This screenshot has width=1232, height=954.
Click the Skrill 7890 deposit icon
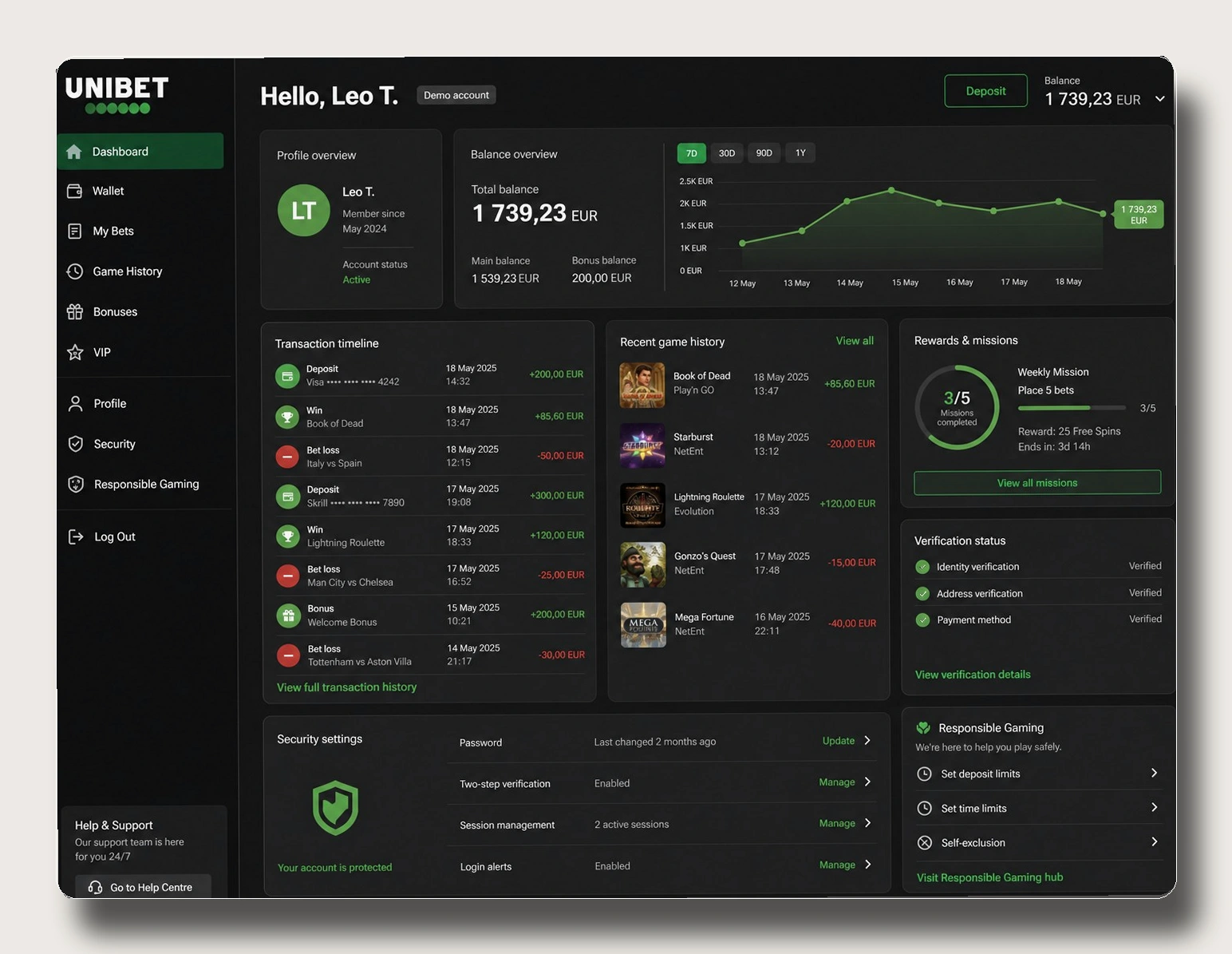[287, 497]
